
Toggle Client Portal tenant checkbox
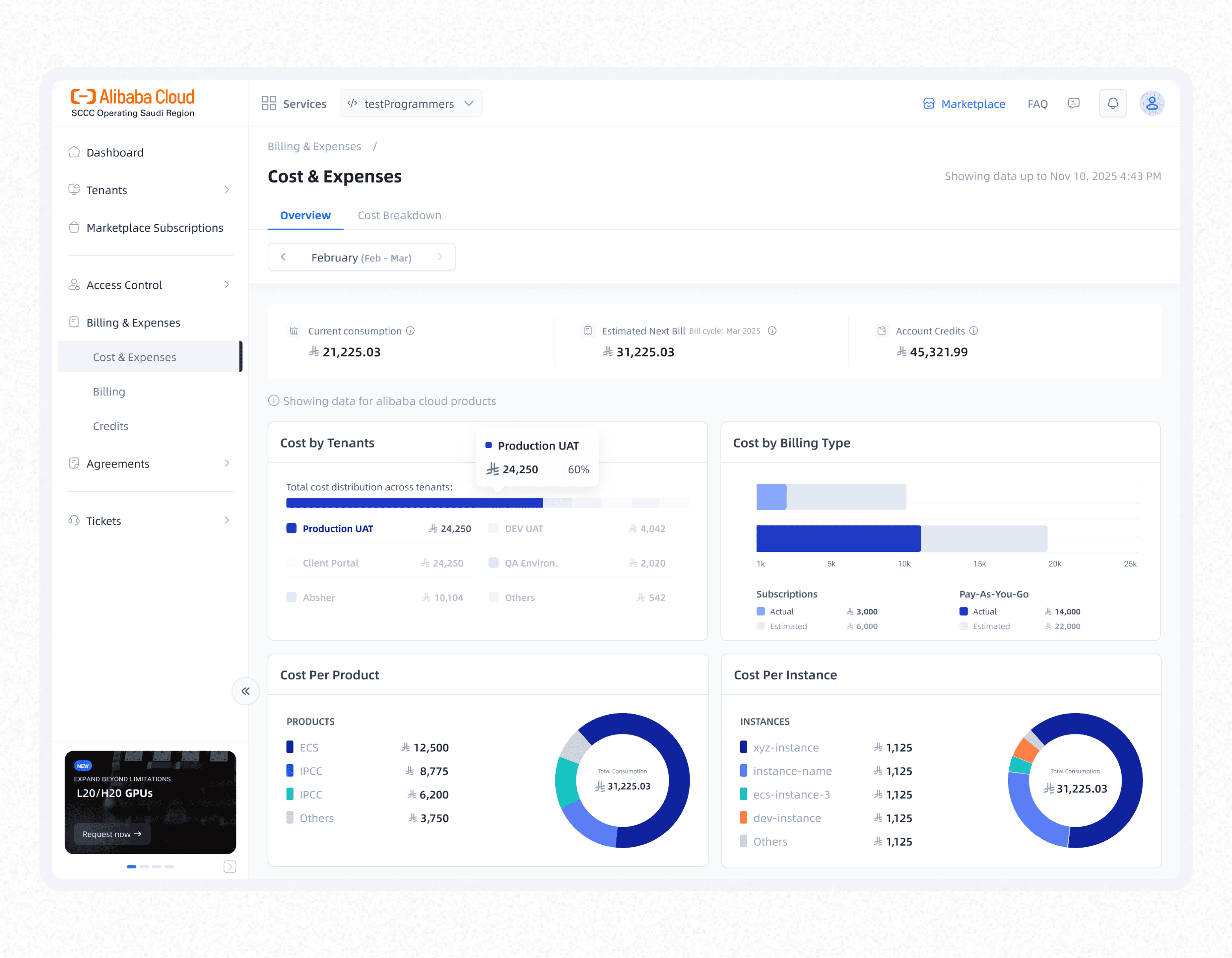click(x=292, y=563)
